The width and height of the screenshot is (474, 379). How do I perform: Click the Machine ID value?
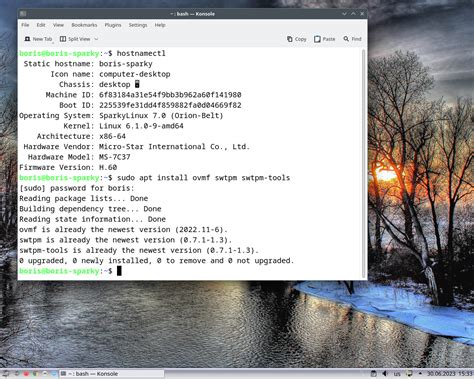tap(170, 95)
